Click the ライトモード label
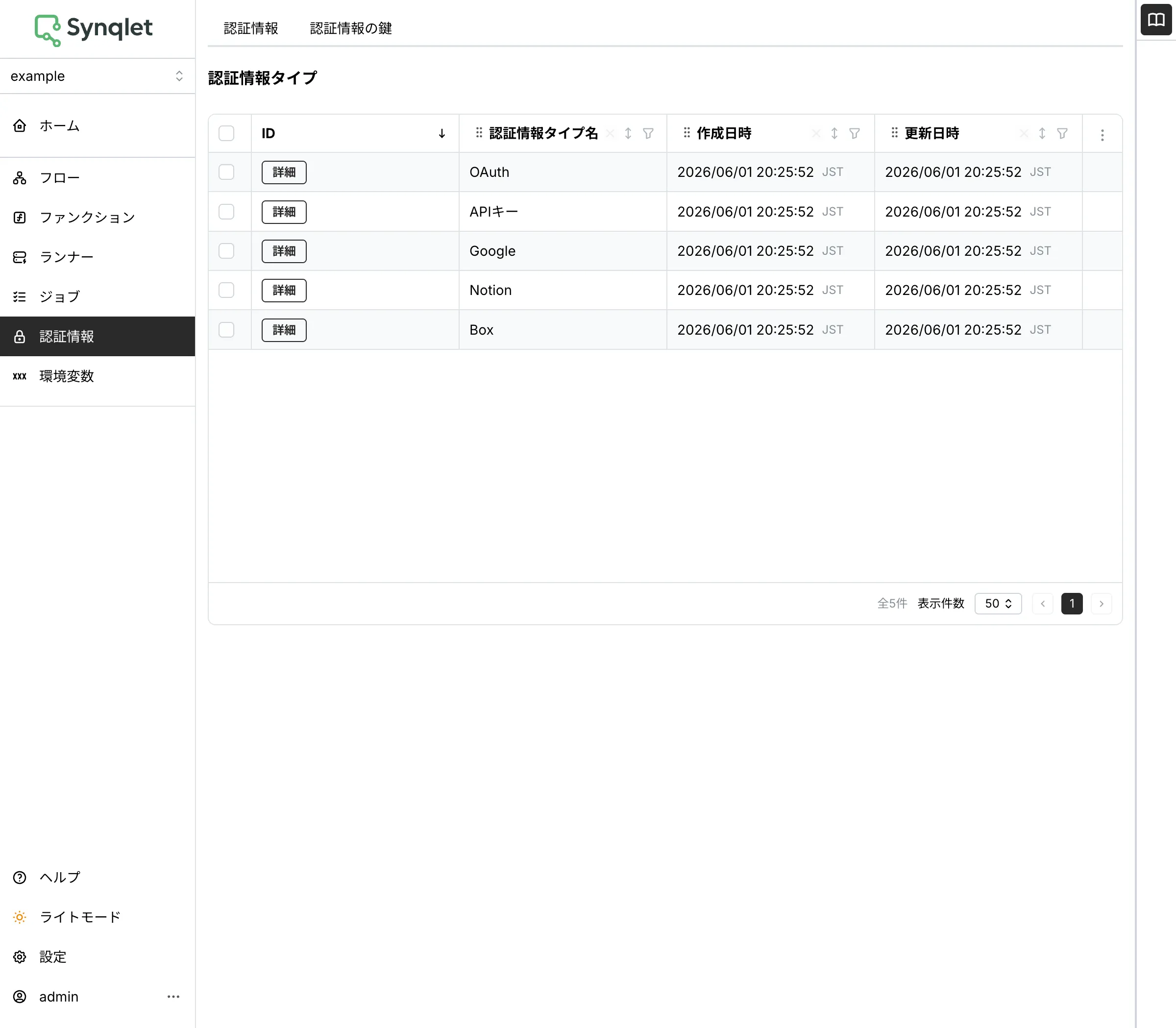This screenshot has width=1176, height=1028. [x=80, y=917]
